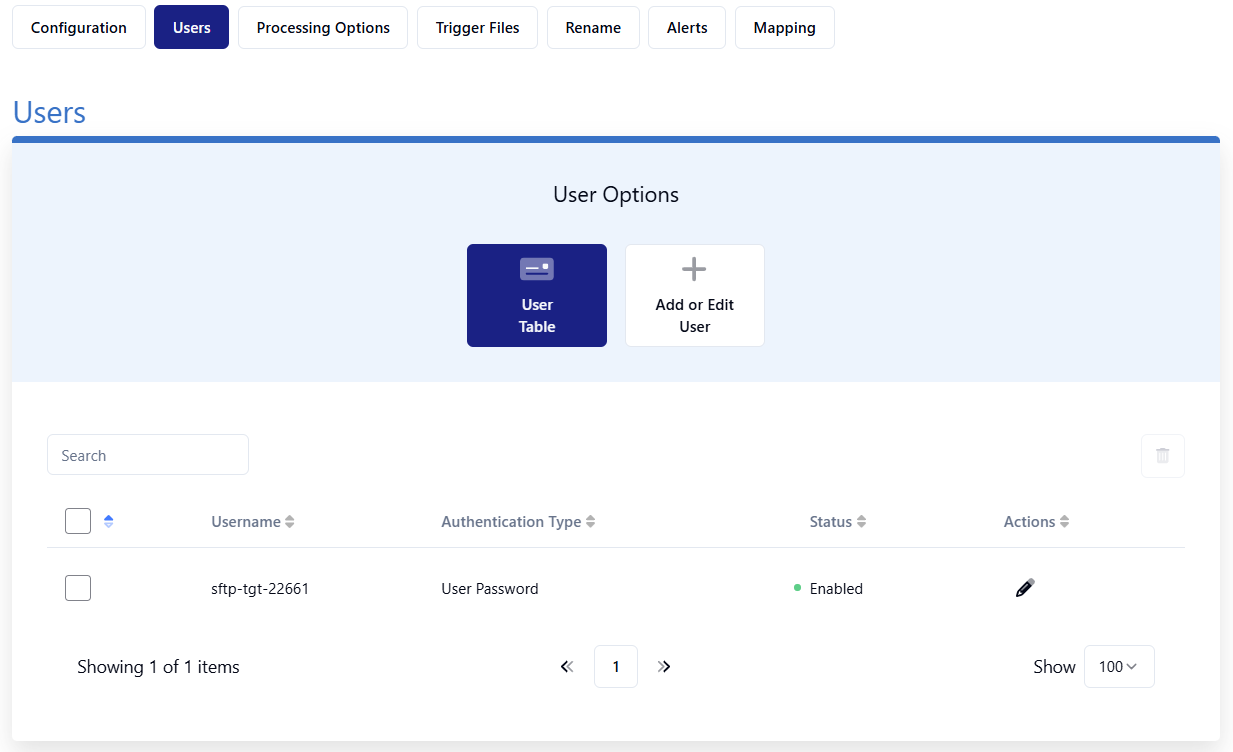Click the trash delete icon
Viewport: 1233px width, 752px height.
[1162, 456]
